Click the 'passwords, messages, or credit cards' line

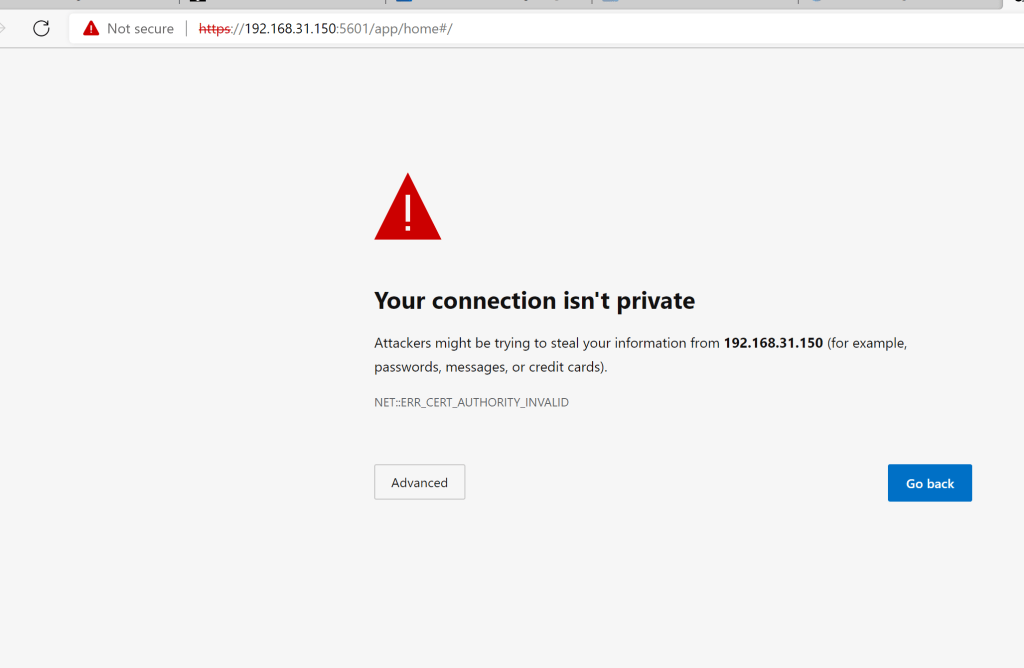(x=490, y=367)
